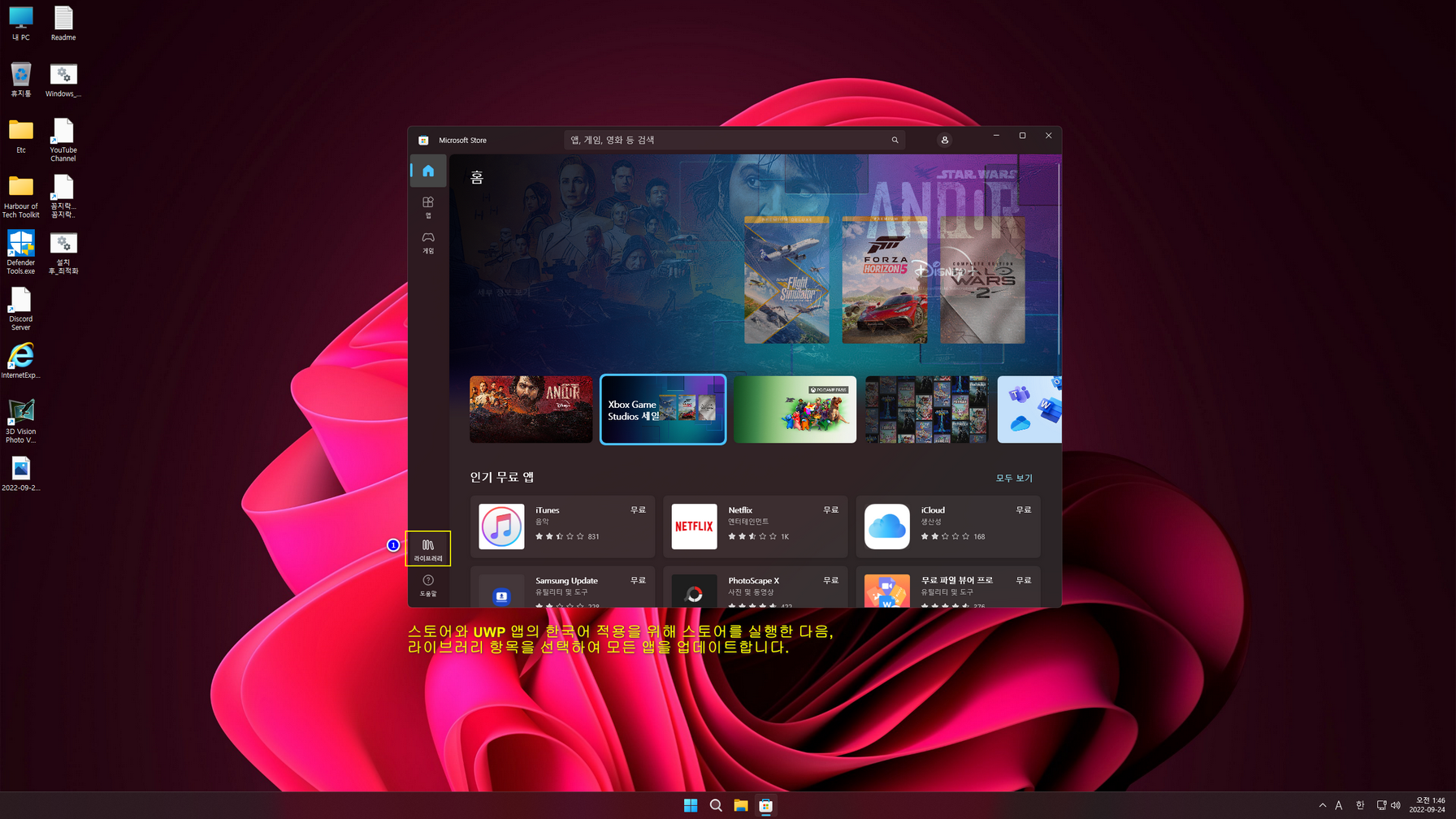Maximize the Microsoft Store window
Screen dimensions: 1456x819
point(1022,136)
